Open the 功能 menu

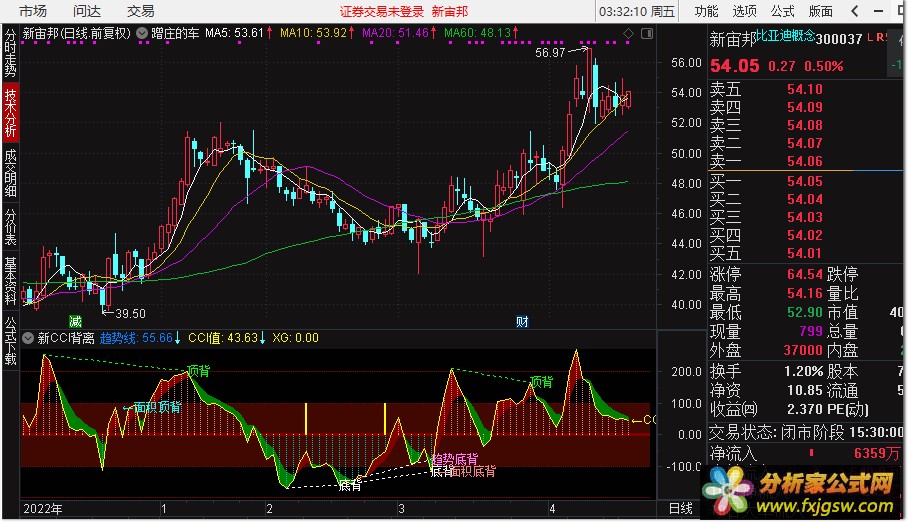pos(706,11)
